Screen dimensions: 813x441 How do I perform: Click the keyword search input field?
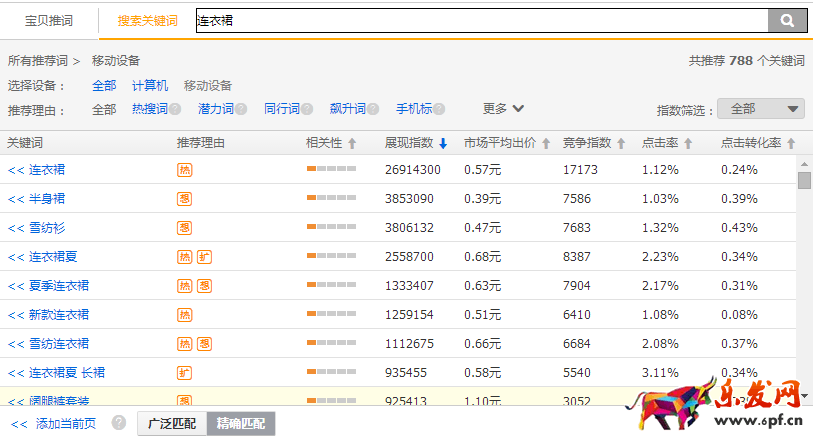pos(480,20)
